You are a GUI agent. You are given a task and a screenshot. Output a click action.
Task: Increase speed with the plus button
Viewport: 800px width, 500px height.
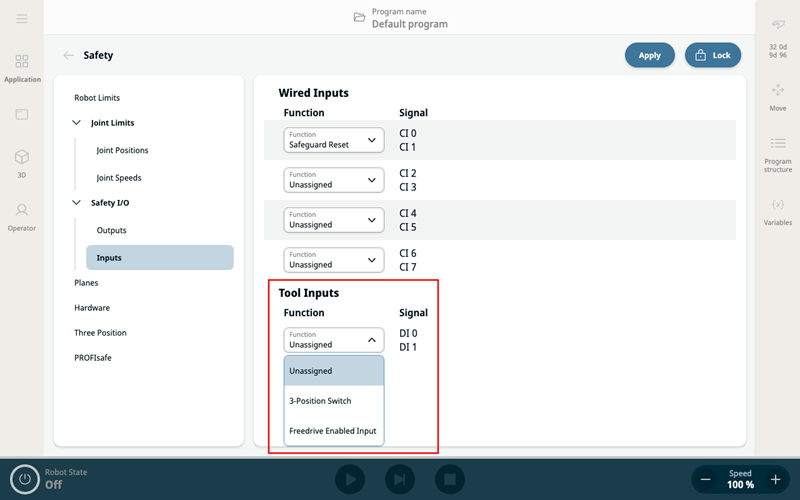point(775,479)
